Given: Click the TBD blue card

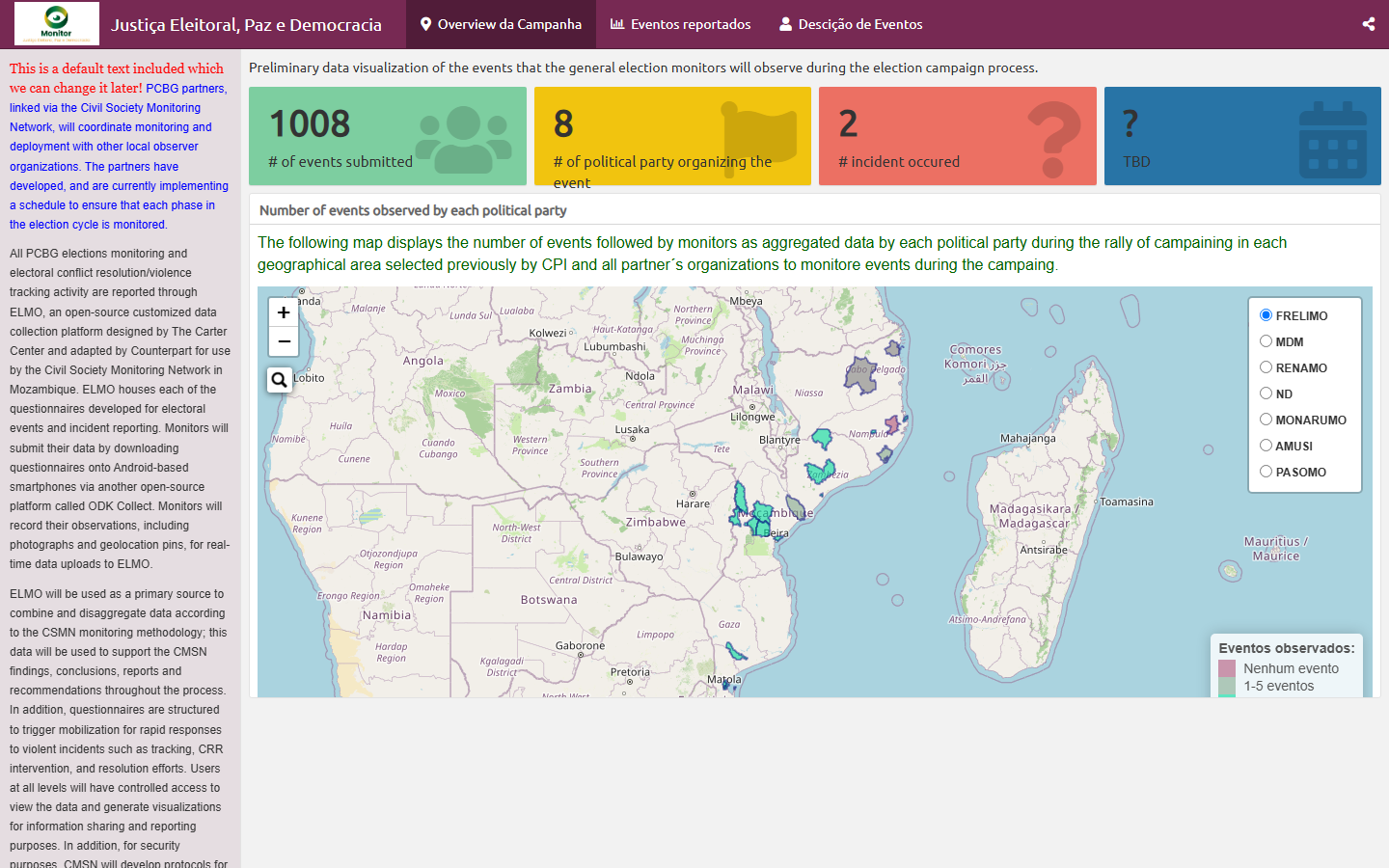Looking at the screenshot, I should click(x=1242, y=136).
